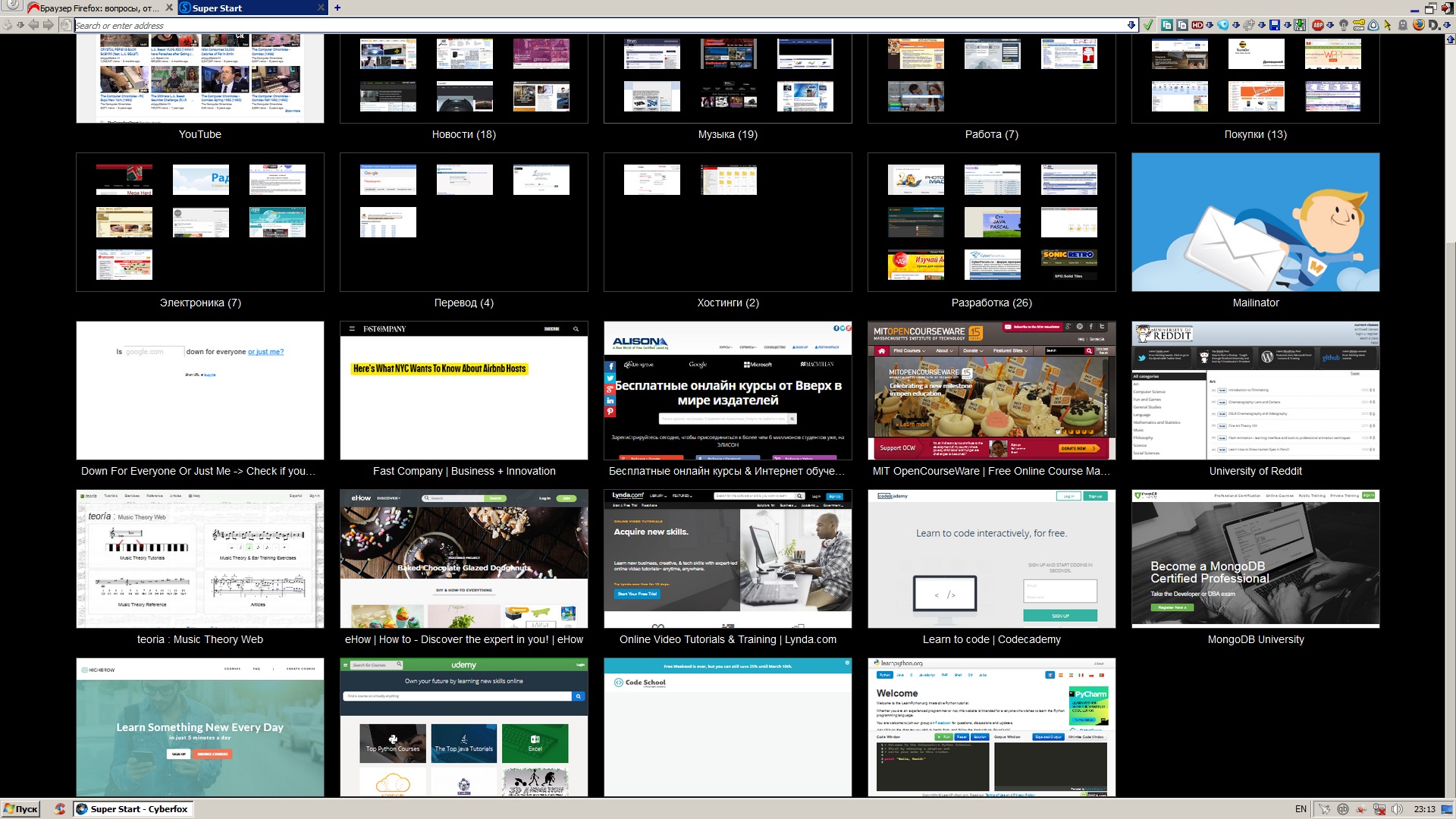Click the Adblock Plus ABP toolbar icon

pos(1318,25)
